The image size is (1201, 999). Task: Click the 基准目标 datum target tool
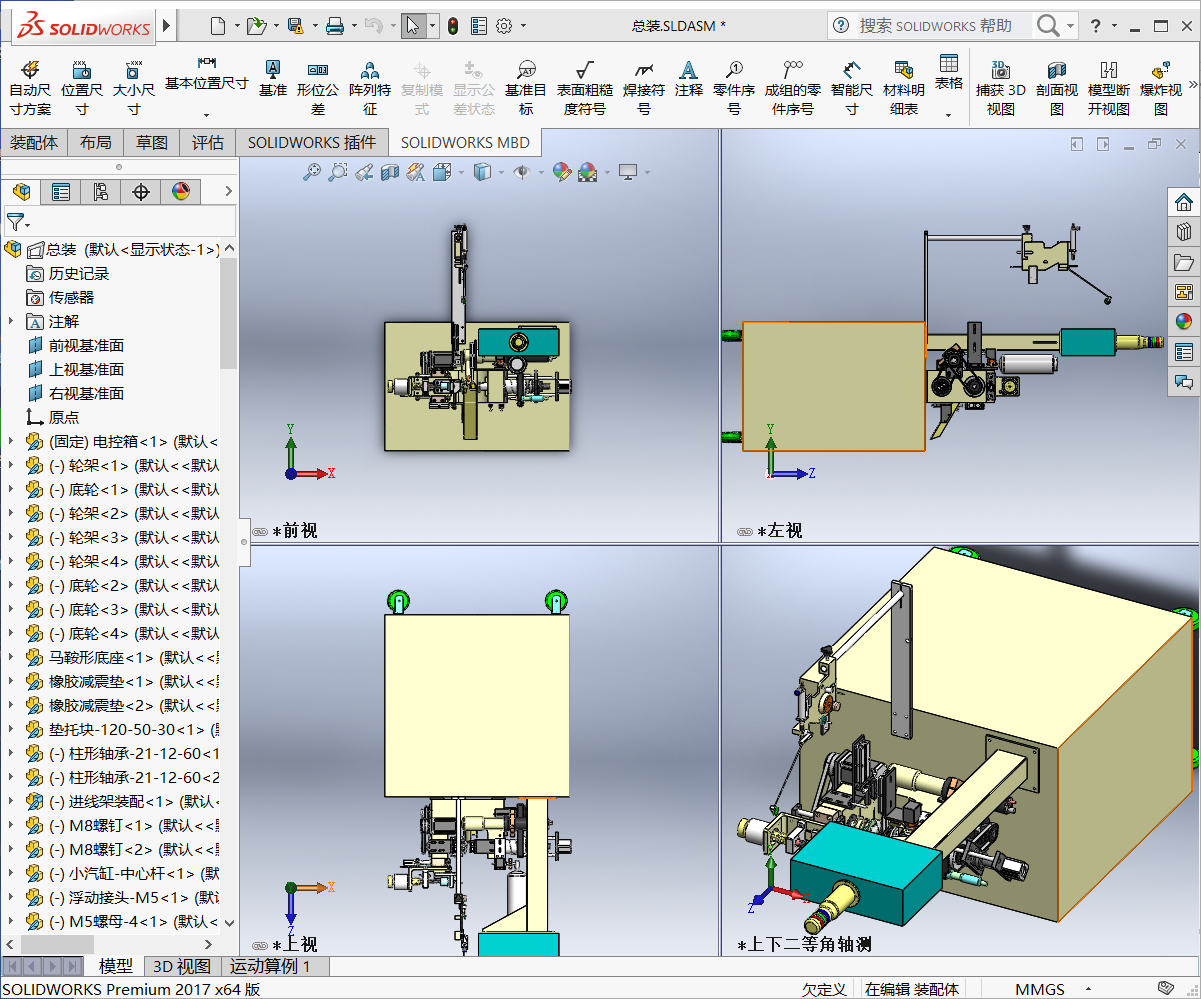click(x=526, y=86)
